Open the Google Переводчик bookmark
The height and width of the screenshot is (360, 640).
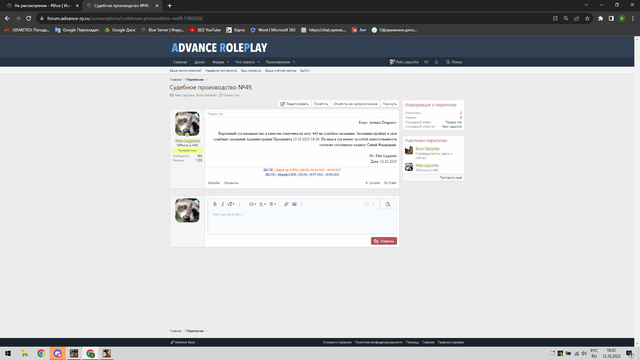77,30
